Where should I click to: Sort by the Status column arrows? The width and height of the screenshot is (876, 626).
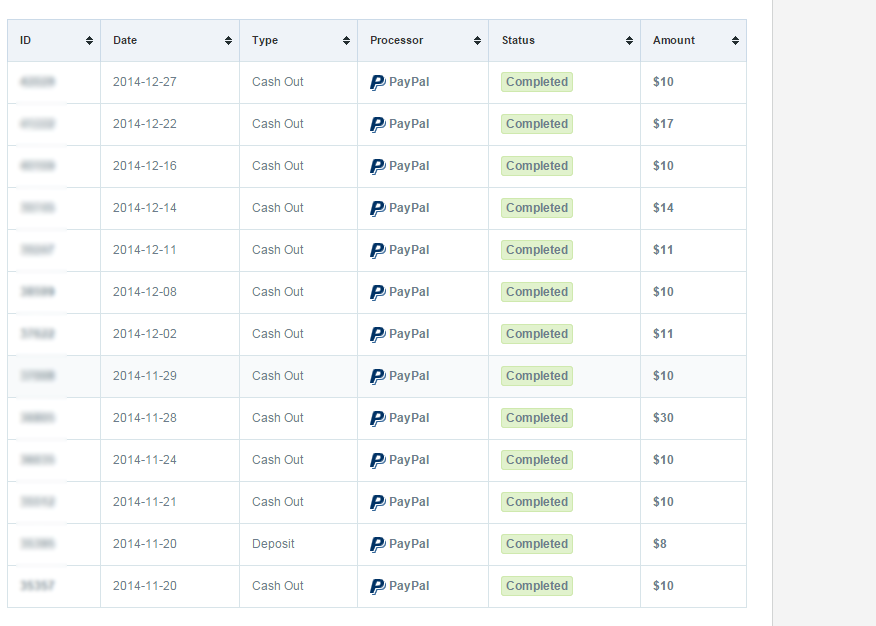tap(629, 41)
